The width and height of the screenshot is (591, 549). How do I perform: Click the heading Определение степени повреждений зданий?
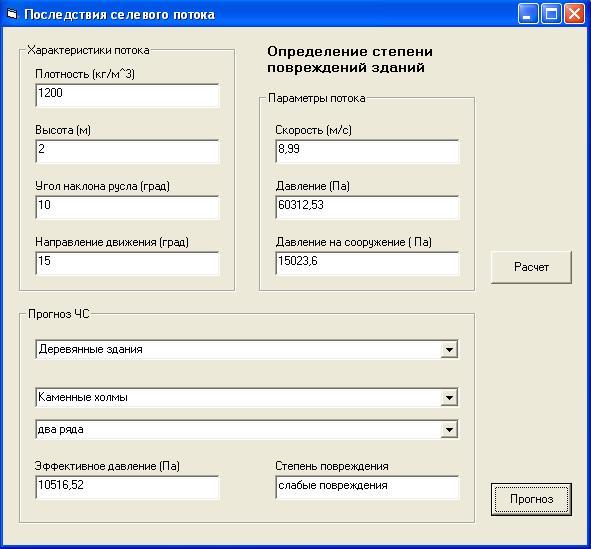[x=350, y=60]
